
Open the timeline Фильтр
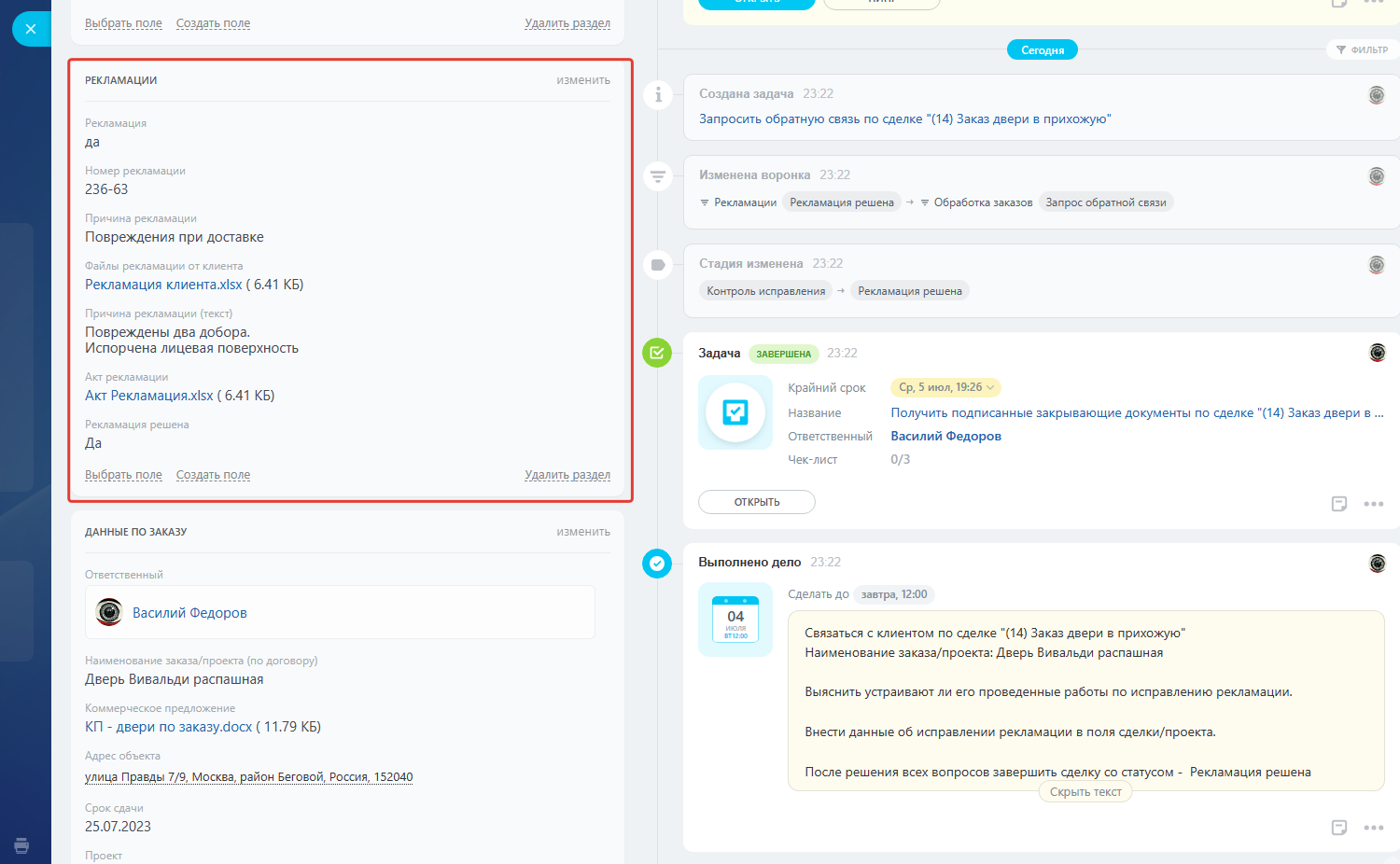tap(1363, 49)
